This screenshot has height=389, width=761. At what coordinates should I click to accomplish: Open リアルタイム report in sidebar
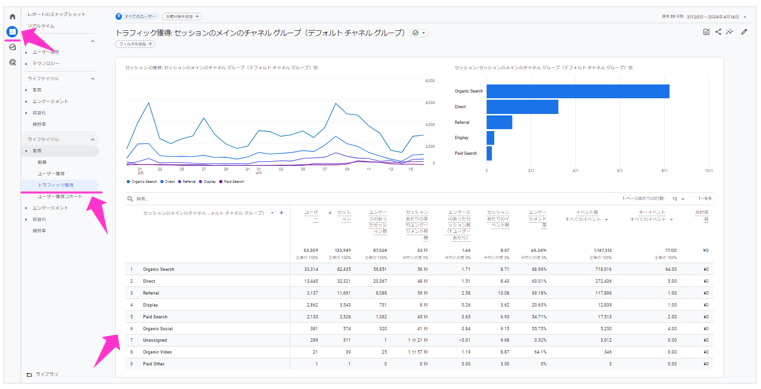41,26
